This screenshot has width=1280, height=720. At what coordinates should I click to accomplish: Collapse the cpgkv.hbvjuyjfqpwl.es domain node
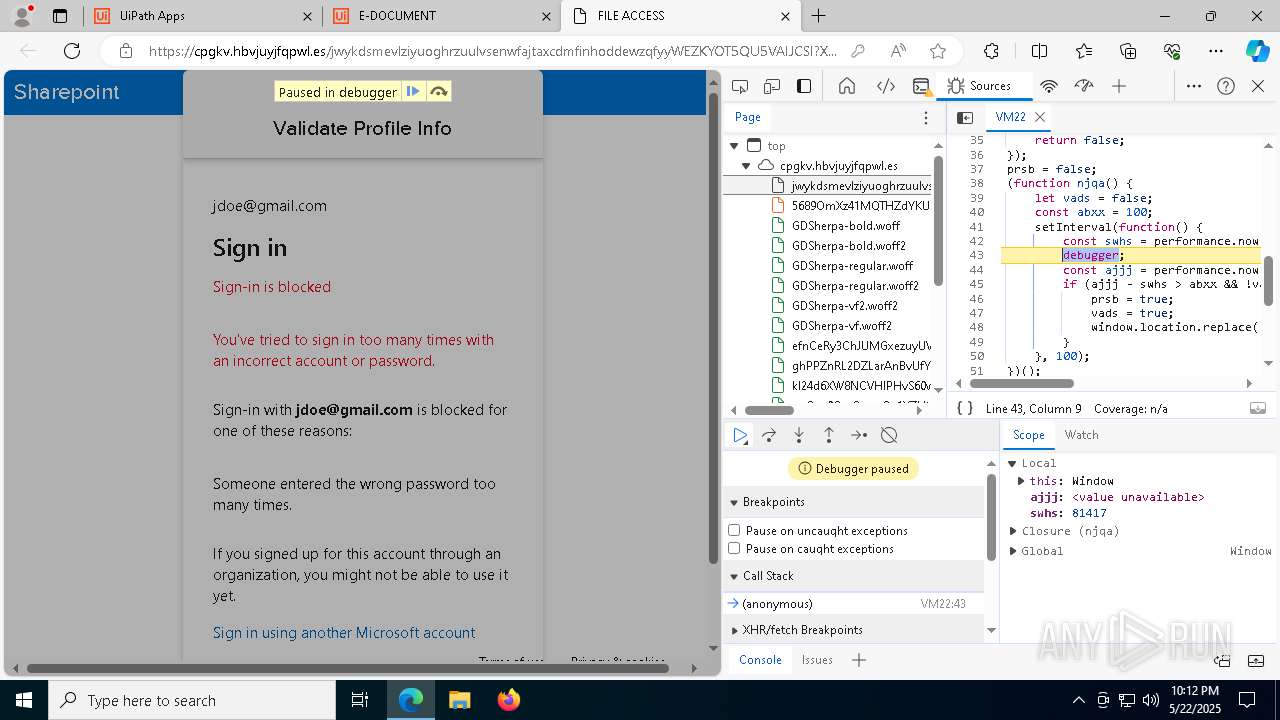[746, 166]
